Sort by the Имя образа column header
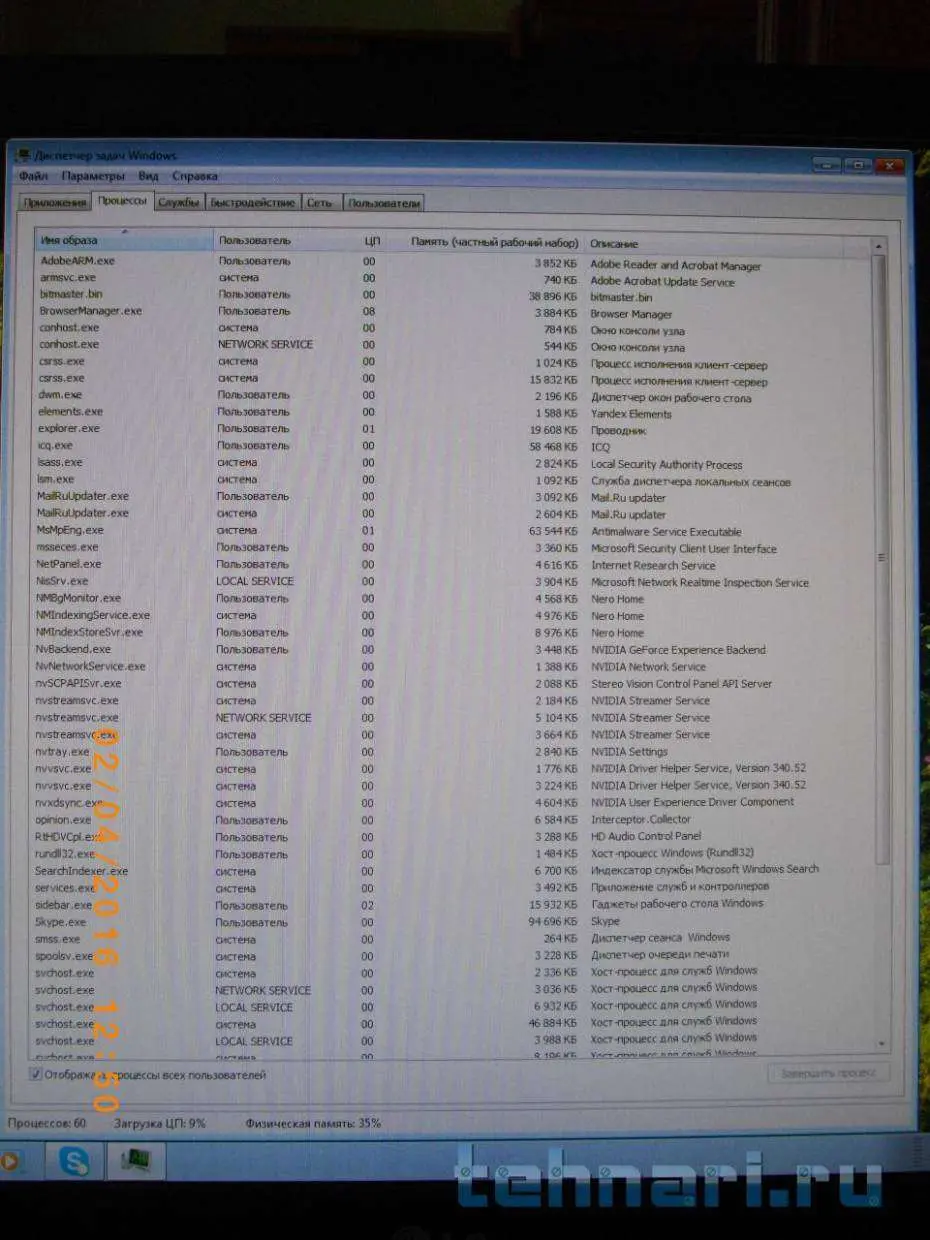 (124, 241)
